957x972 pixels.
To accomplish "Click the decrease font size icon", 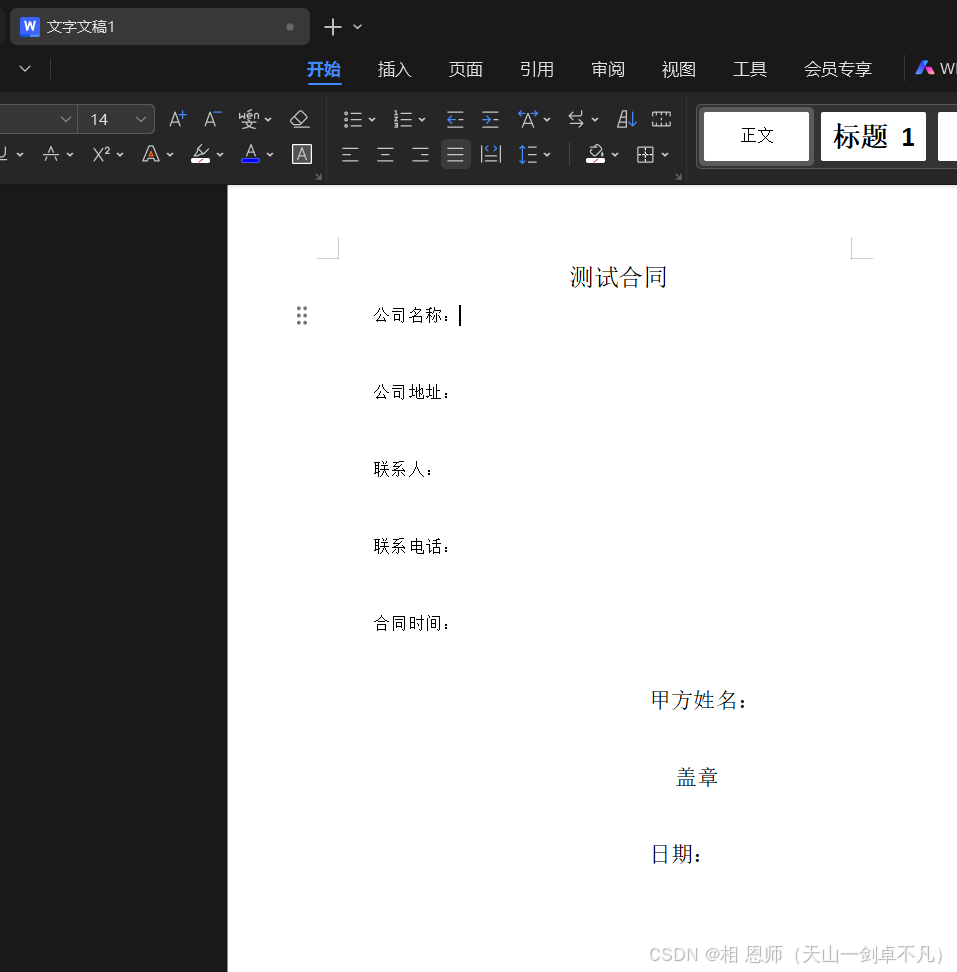I will 212,119.
